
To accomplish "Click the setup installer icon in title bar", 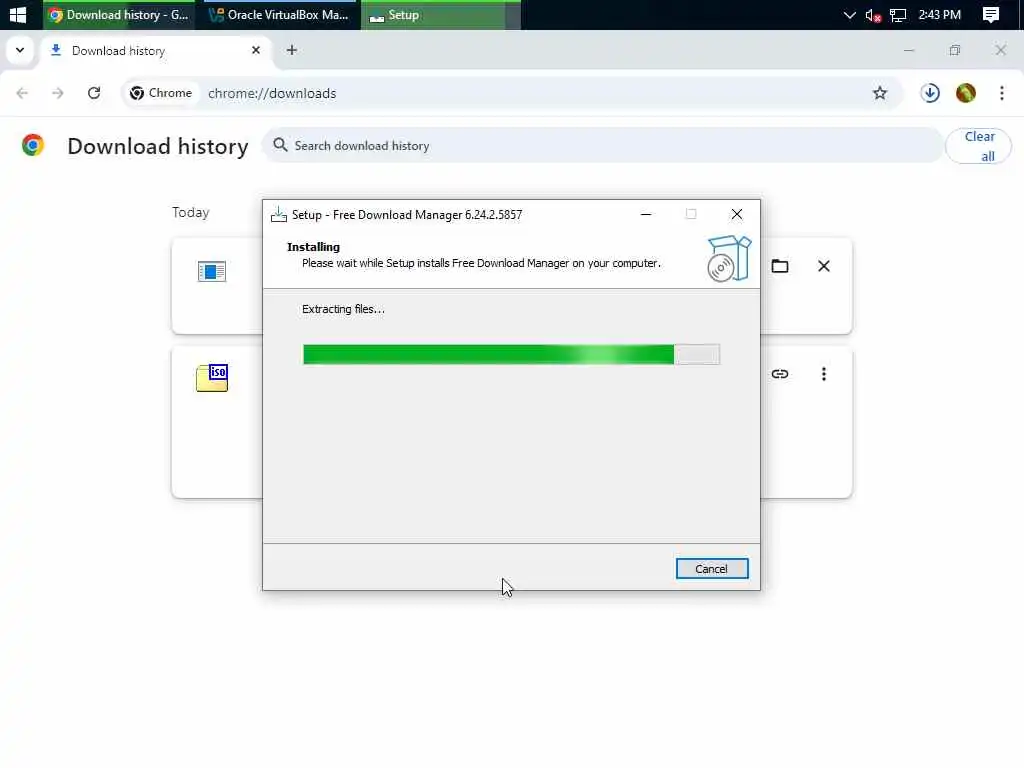I will 279,214.
